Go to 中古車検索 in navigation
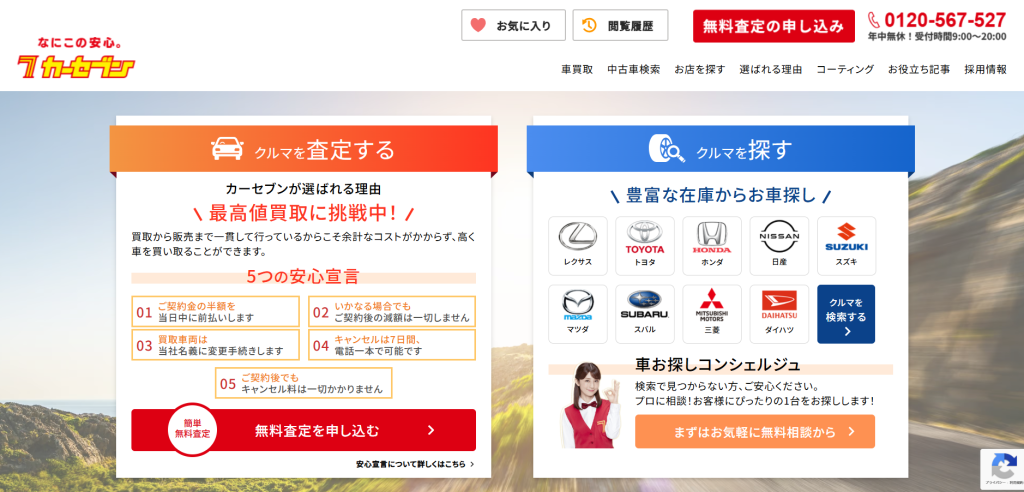 coord(633,70)
